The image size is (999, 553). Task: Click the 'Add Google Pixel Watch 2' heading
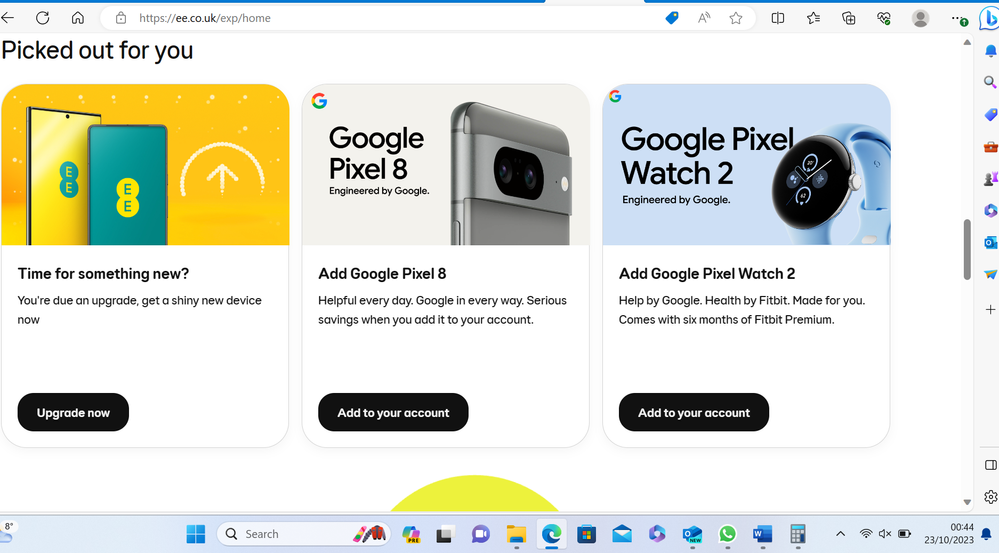click(x=707, y=274)
